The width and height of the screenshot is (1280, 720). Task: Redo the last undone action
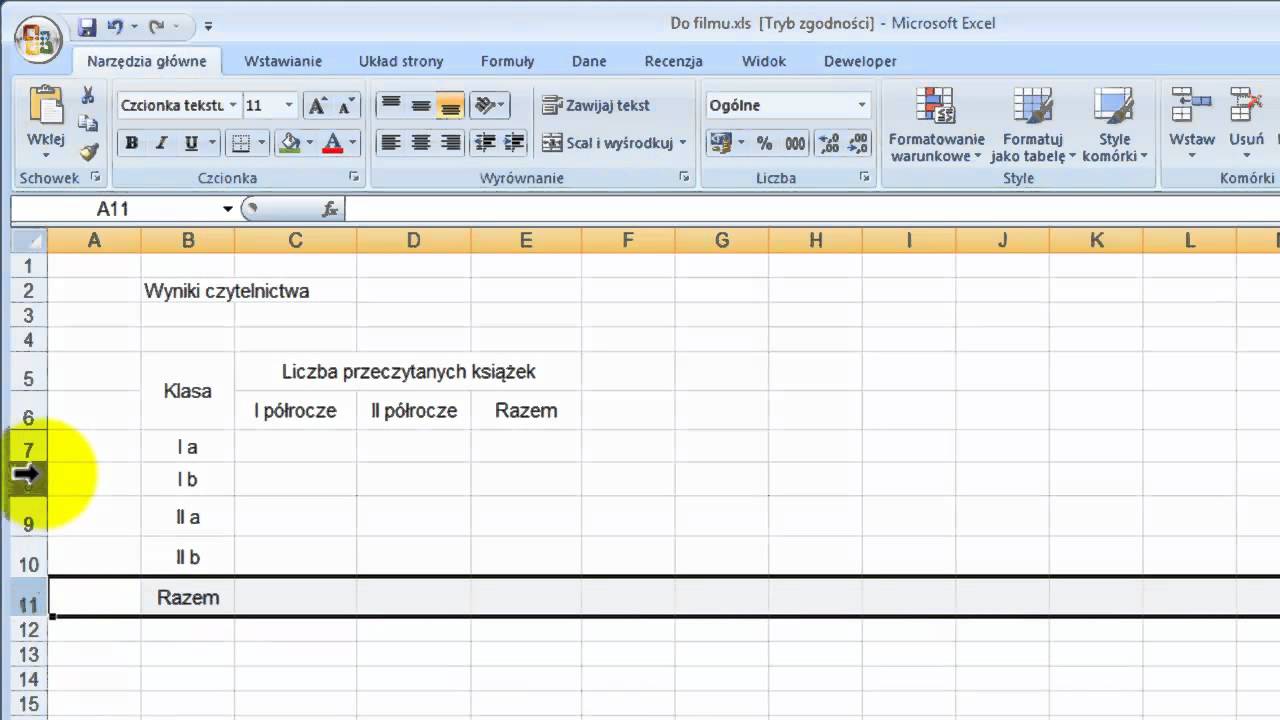[157, 27]
